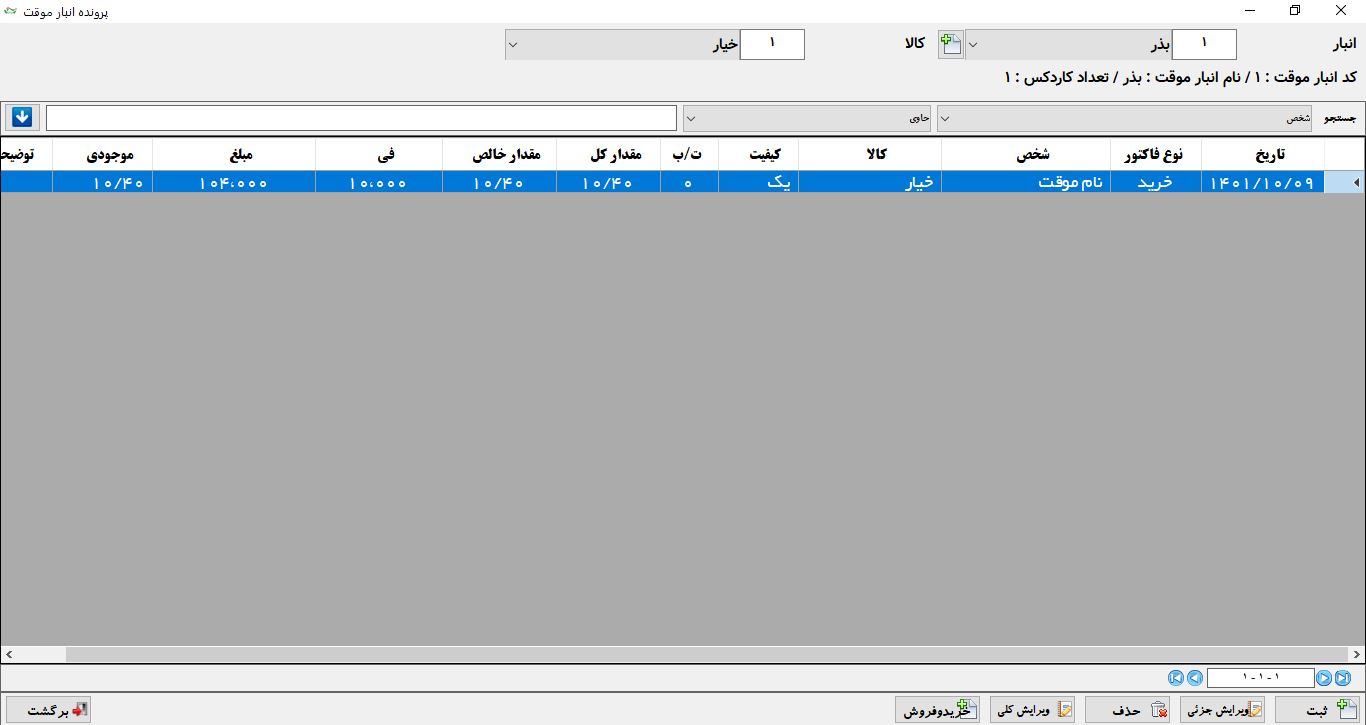Expand the انبار dropdown showing بذر
Image resolution: width=1366 pixels, height=725 pixels.
coord(973,45)
